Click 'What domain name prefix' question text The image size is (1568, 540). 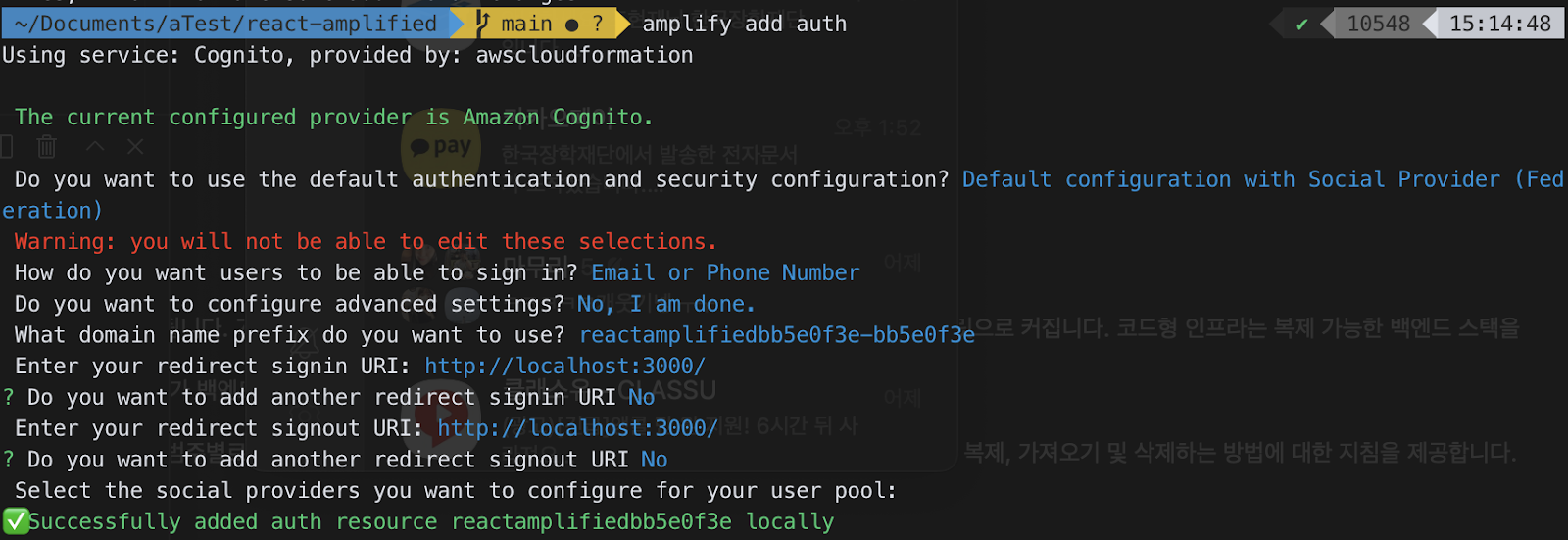point(290,335)
